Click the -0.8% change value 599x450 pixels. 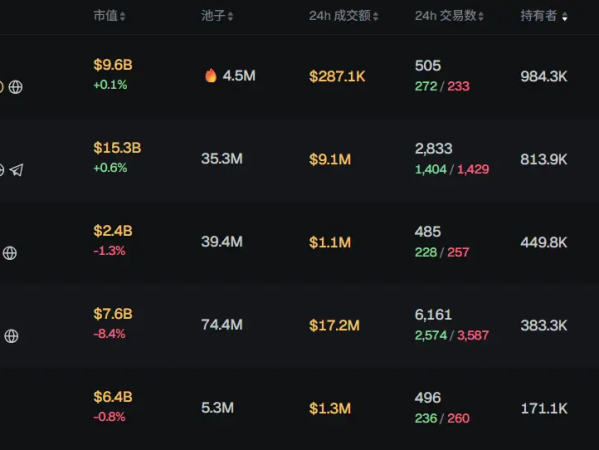pyautogui.click(x=110, y=417)
